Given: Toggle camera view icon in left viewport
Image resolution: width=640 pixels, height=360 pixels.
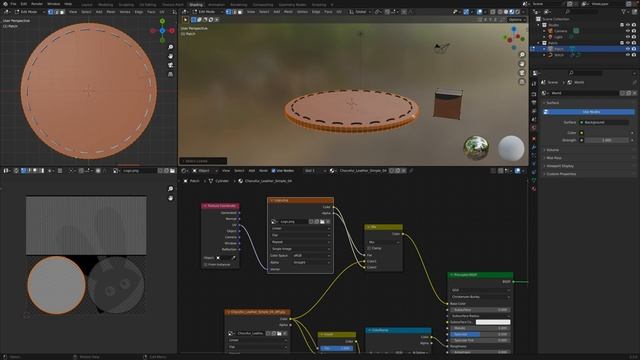Looking at the screenshot, I should [171, 65].
